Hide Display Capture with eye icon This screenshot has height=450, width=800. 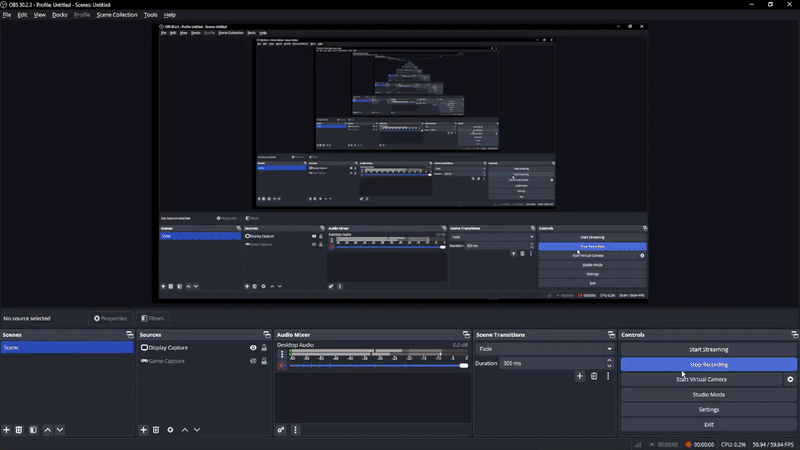coord(253,348)
